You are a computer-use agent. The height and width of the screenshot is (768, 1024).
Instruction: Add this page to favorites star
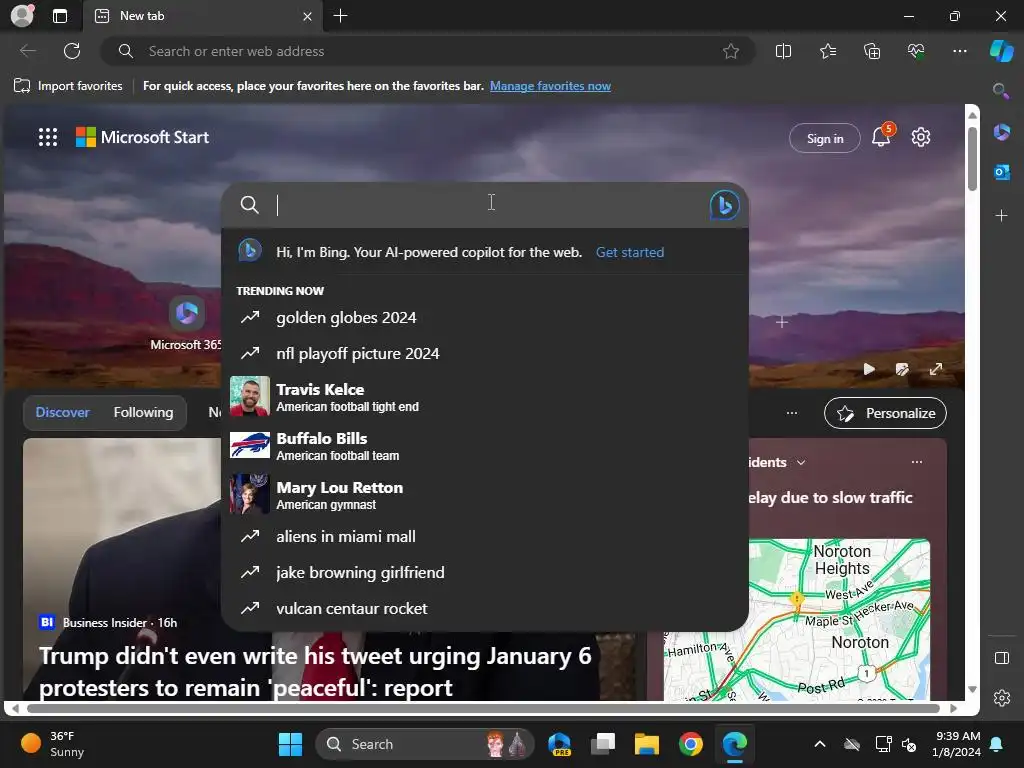[x=731, y=51]
